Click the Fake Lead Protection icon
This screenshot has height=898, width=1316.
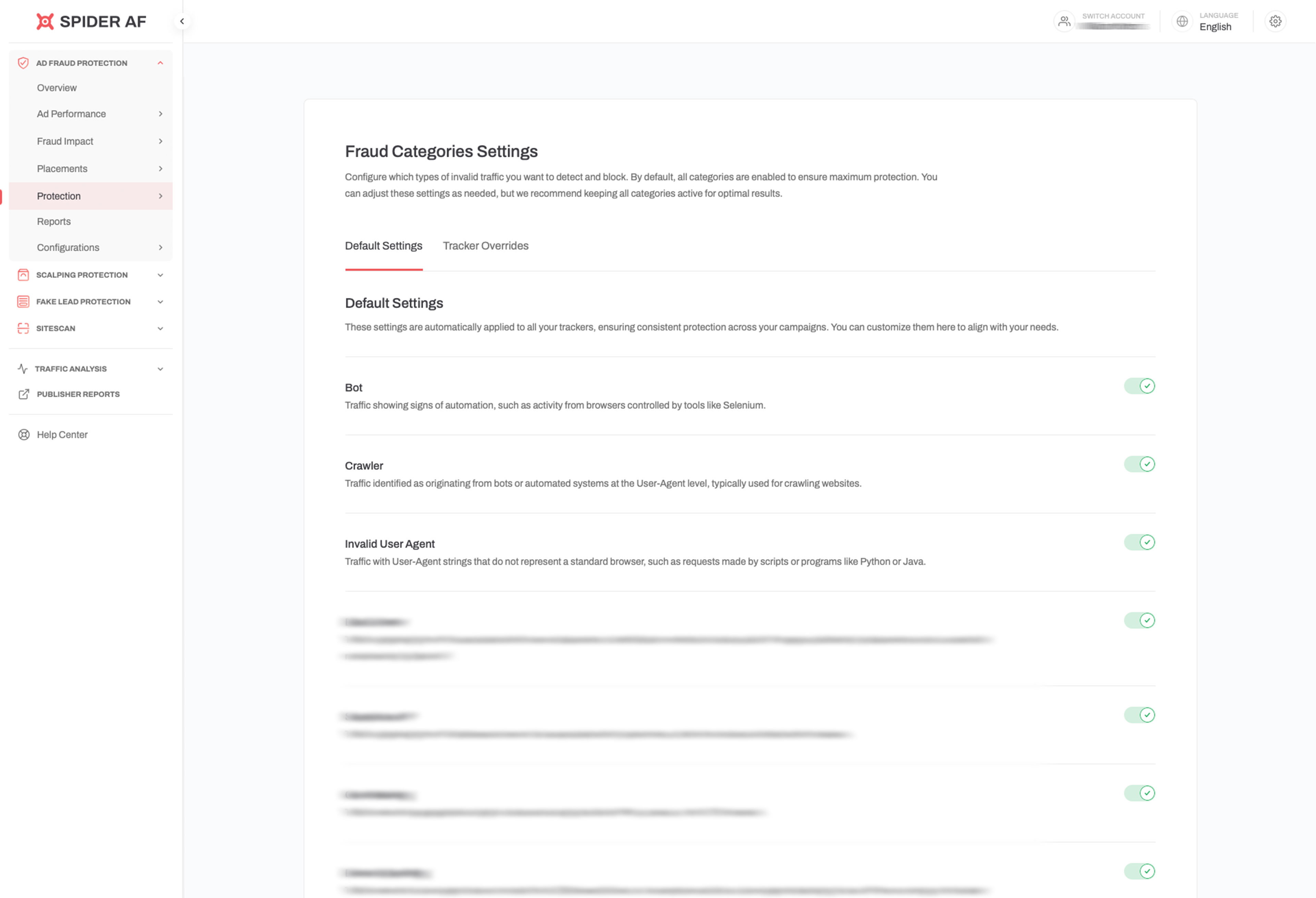click(23, 301)
